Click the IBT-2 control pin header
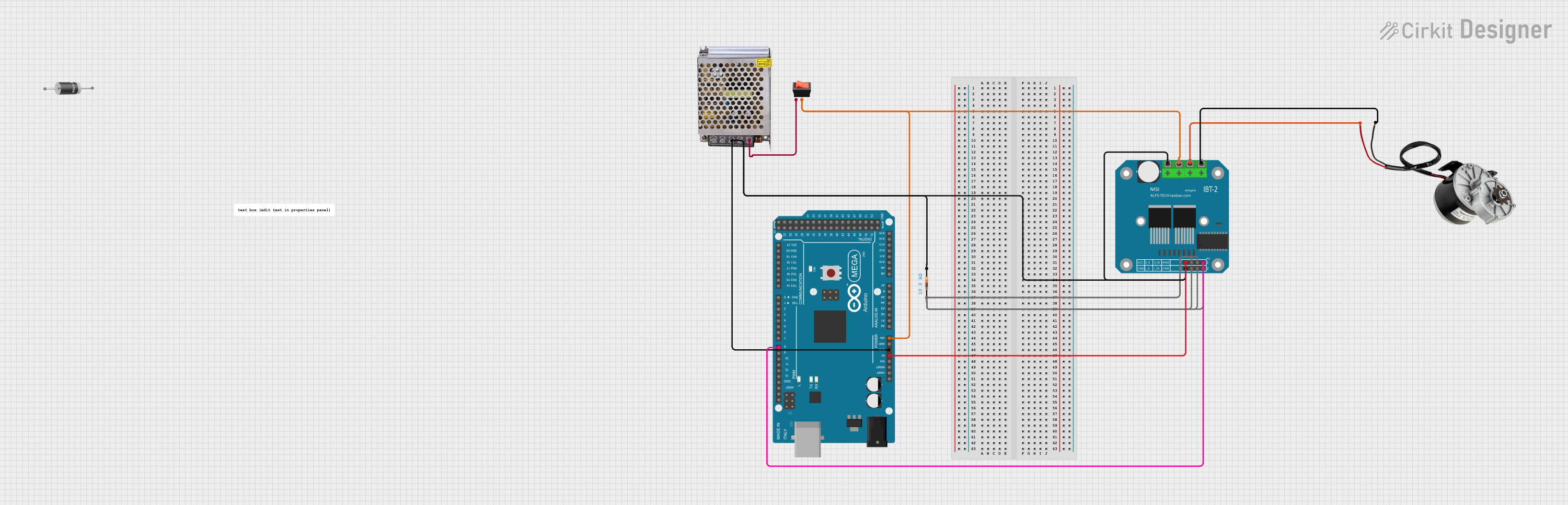 click(x=1194, y=265)
